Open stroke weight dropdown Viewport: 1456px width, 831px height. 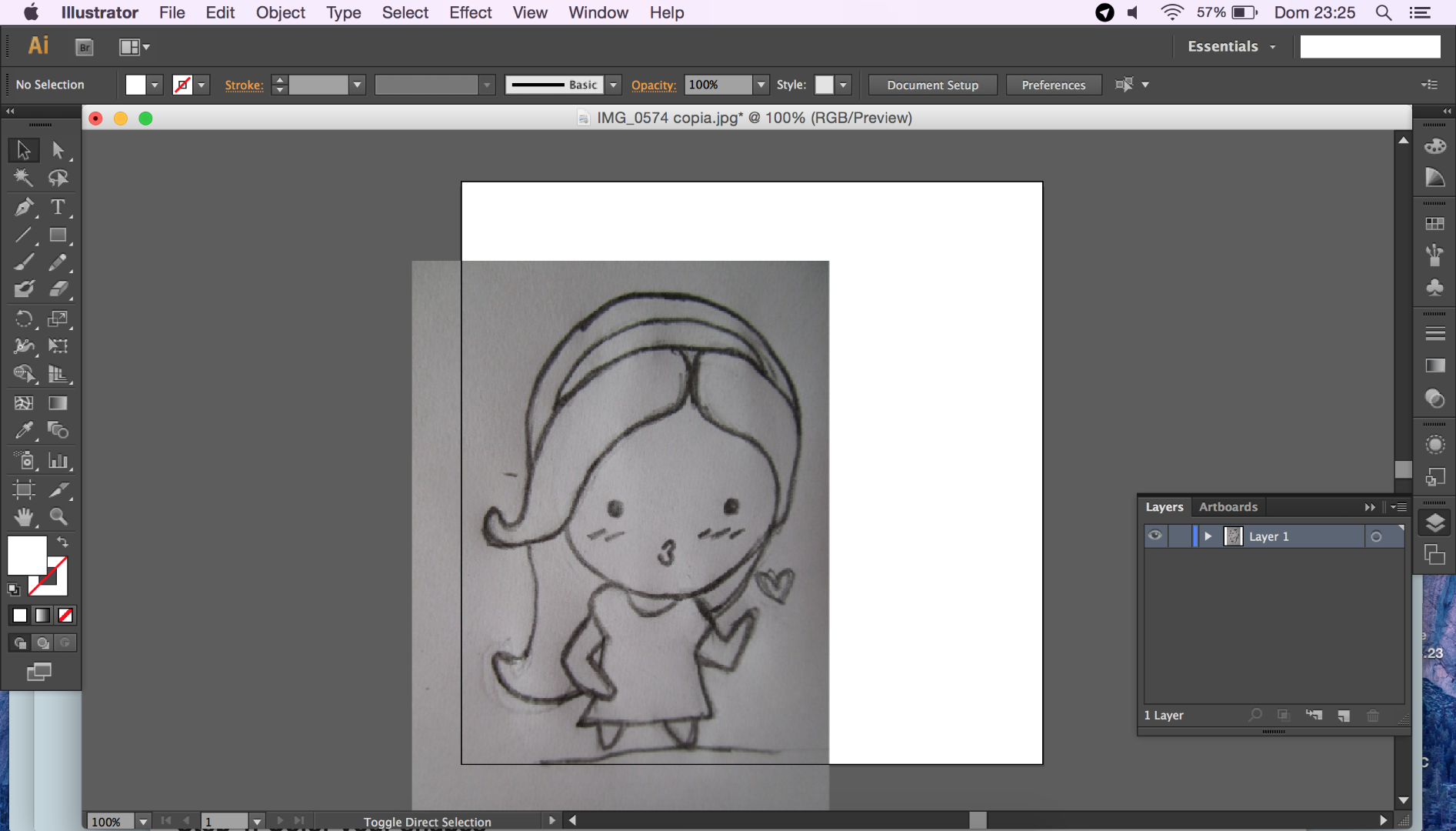[x=357, y=85]
